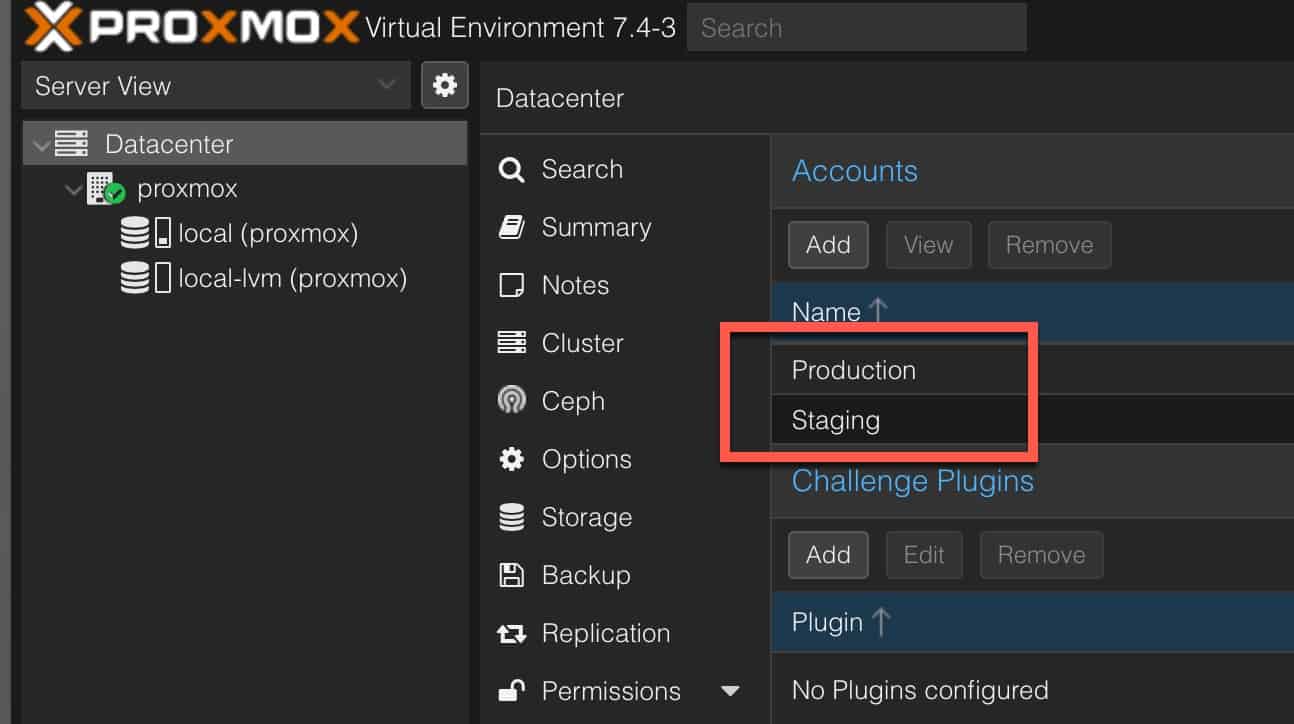This screenshot has width=1294, height=724.
Task: Click Add under Challenge Plugins
Action: [x=828, y=555]
